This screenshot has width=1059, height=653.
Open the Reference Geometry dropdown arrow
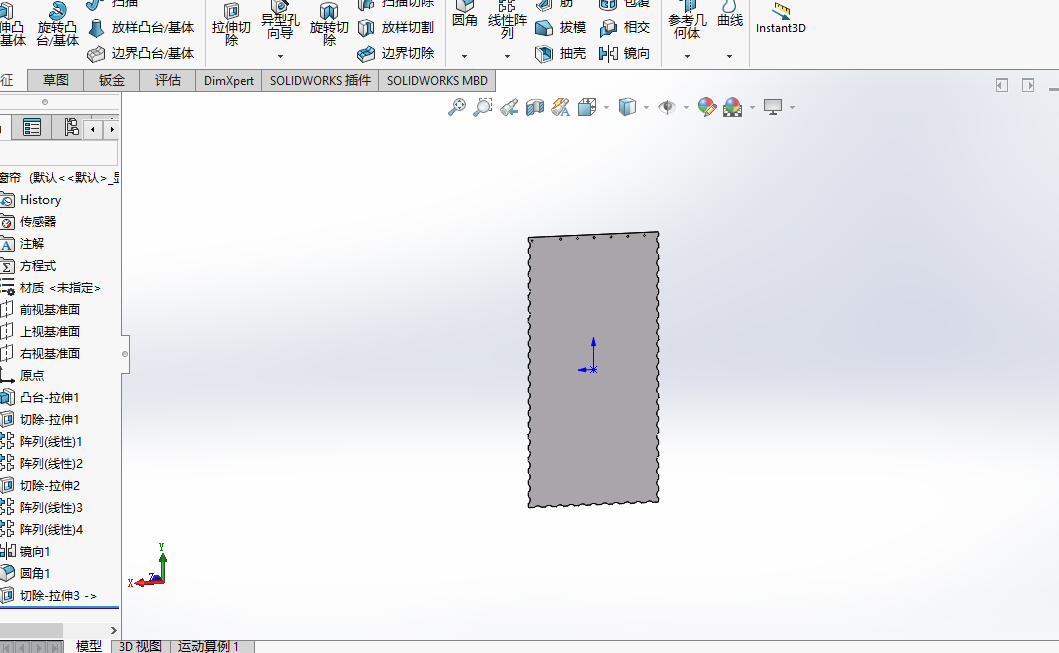pos(688,56)
